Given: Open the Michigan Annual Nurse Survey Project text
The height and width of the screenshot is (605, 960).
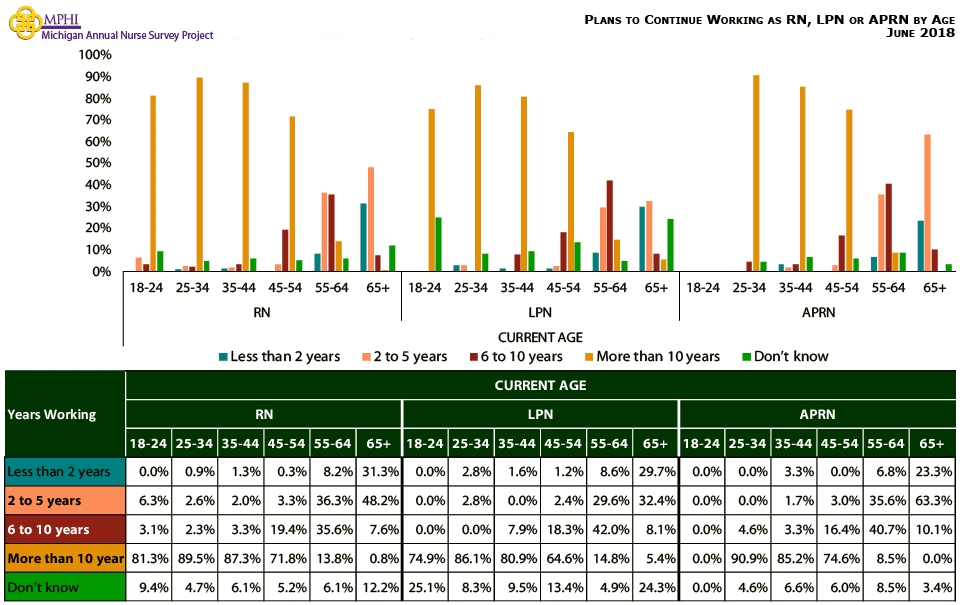Looking at the screenshot, I should tap(128, 35).
